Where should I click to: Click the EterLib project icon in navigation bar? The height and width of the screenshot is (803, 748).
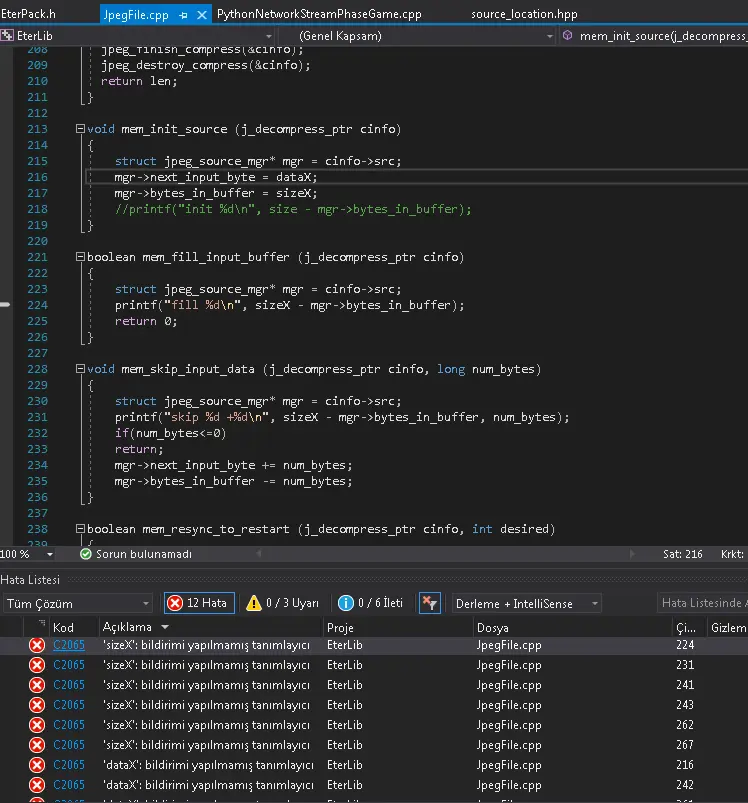[8, 36]
